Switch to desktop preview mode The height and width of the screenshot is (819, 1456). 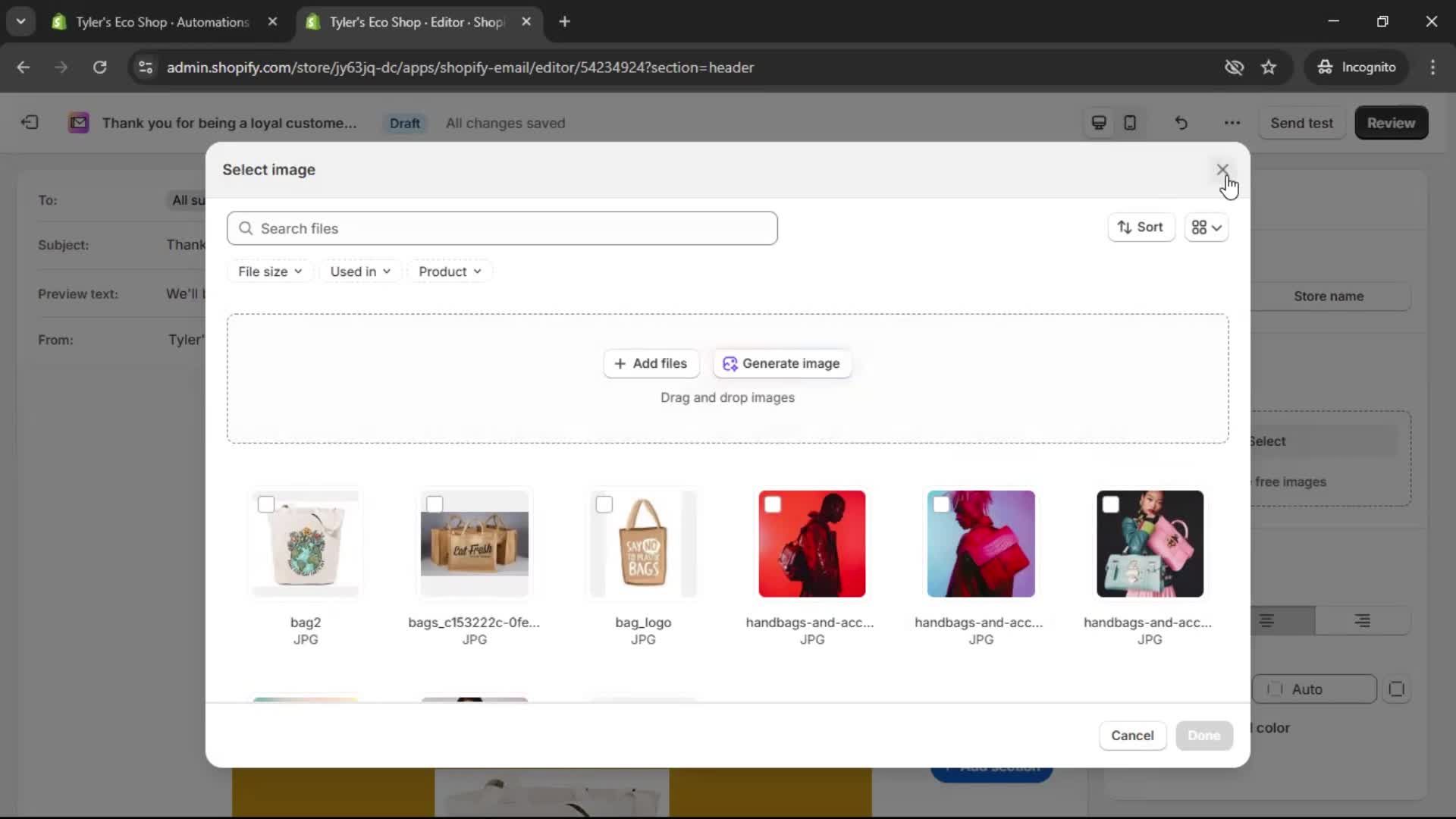1099,122
